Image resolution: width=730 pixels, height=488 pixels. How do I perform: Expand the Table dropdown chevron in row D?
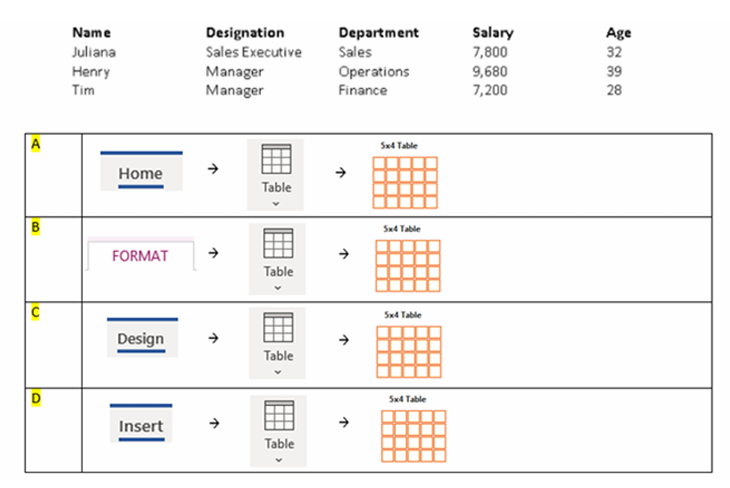point(278,459)
